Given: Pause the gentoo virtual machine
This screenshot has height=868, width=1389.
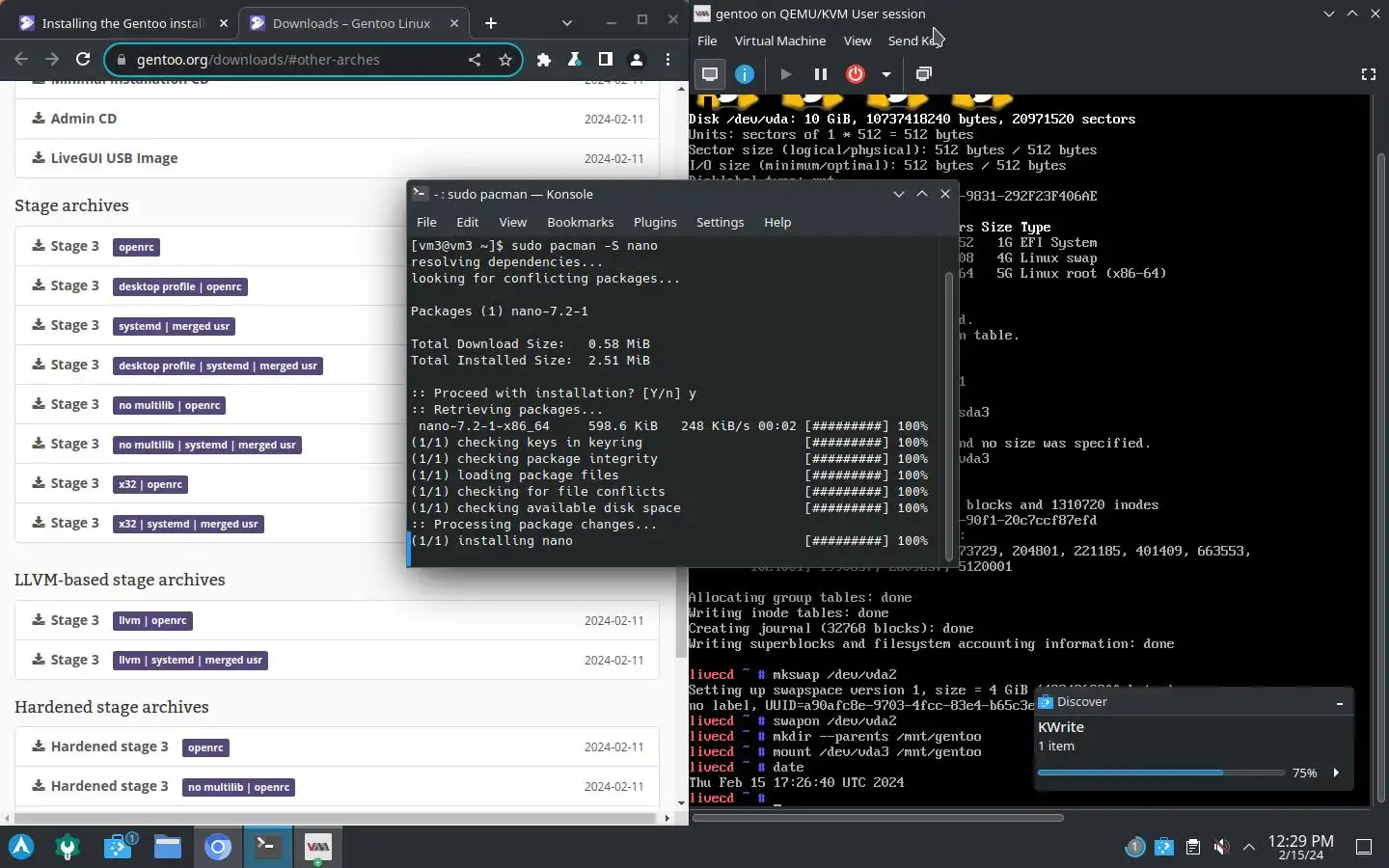Looking at the screenshot, I should tap(821, 74).
